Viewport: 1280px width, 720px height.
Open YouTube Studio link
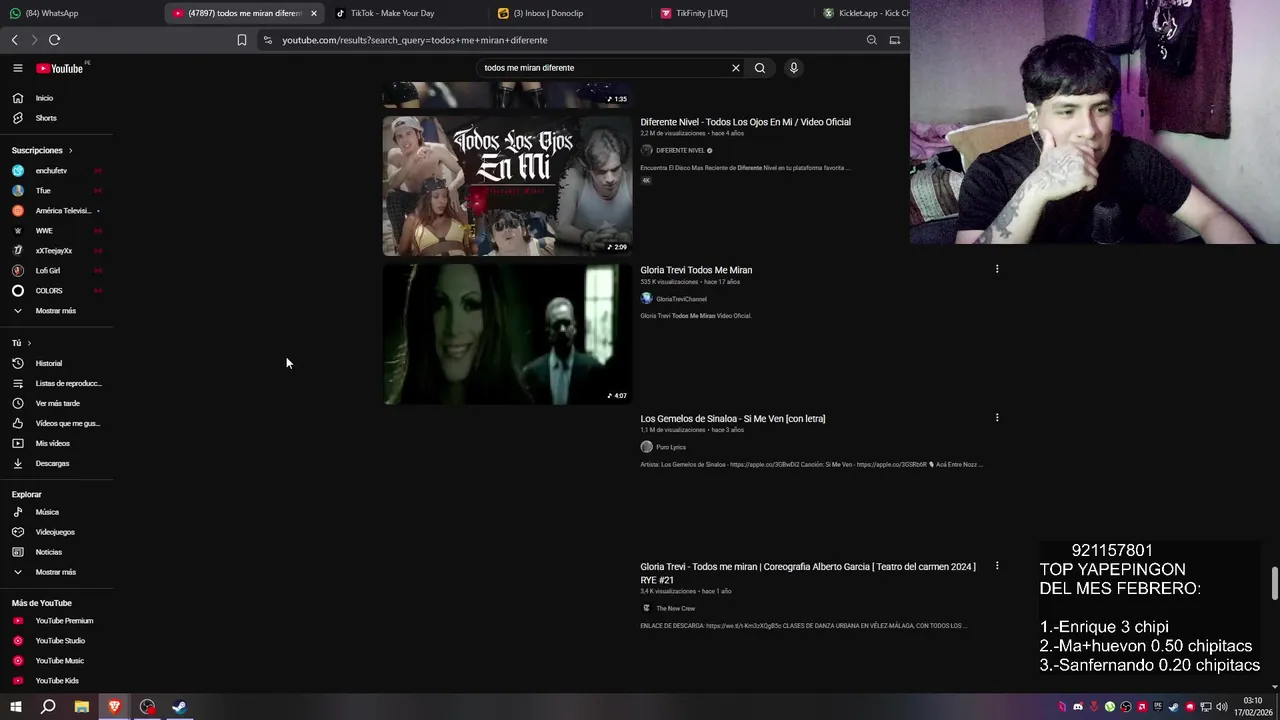click(56, 641)
